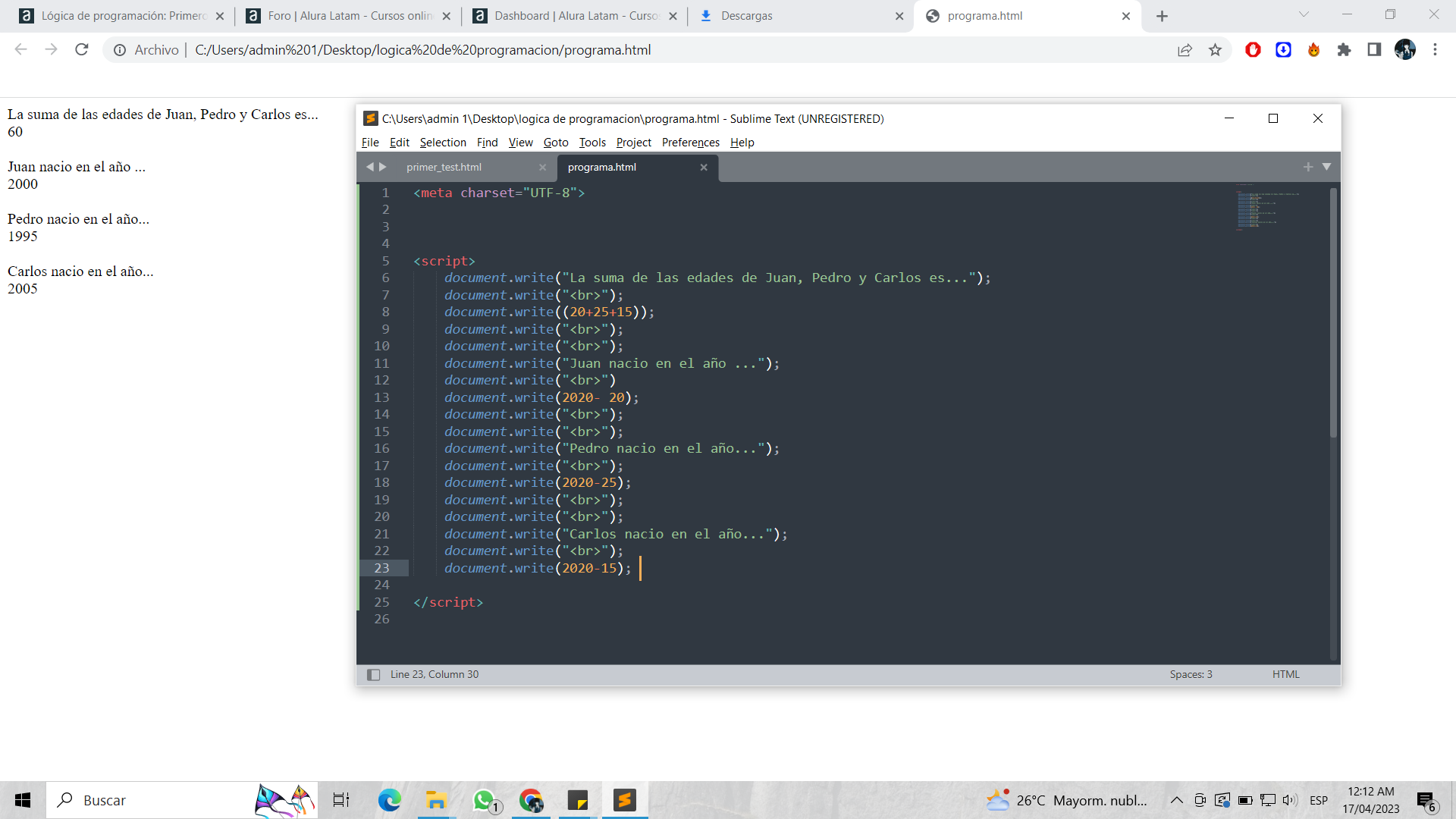Open the flame extension icon
This screenshot has width=1456, height=819.
click(x=1313, y=50)
